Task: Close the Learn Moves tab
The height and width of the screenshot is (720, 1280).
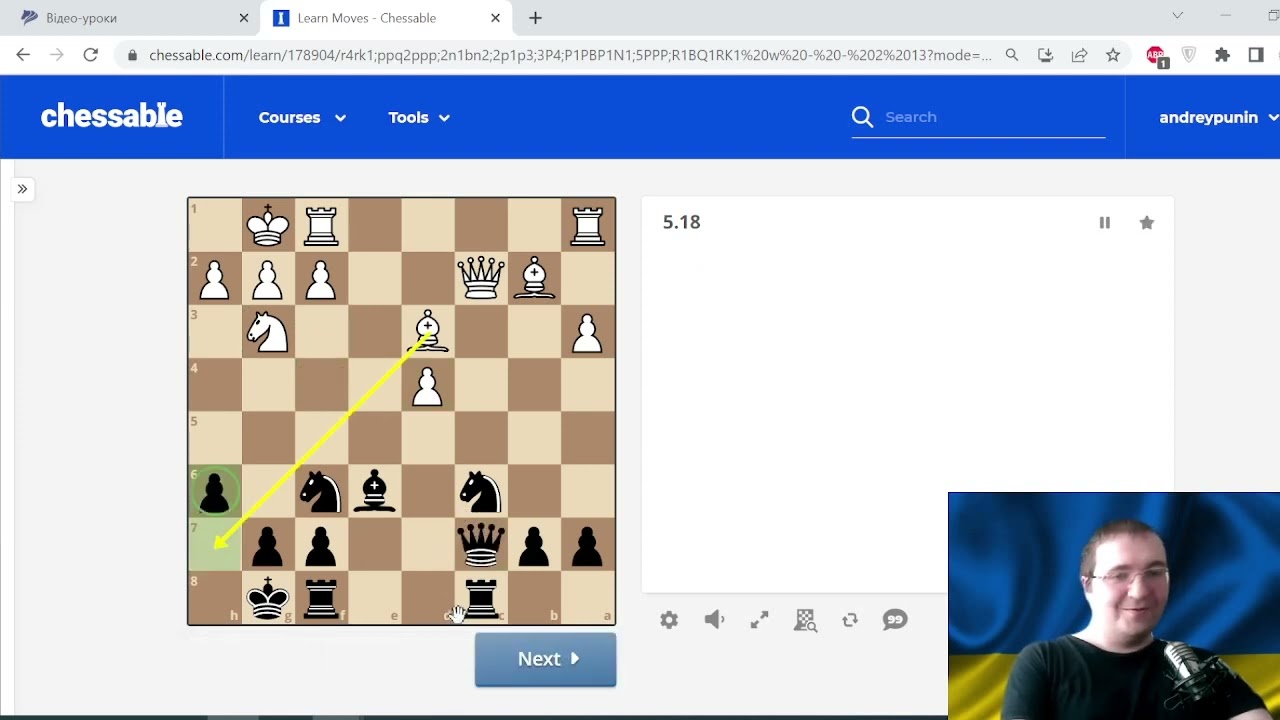Action: 495,18
